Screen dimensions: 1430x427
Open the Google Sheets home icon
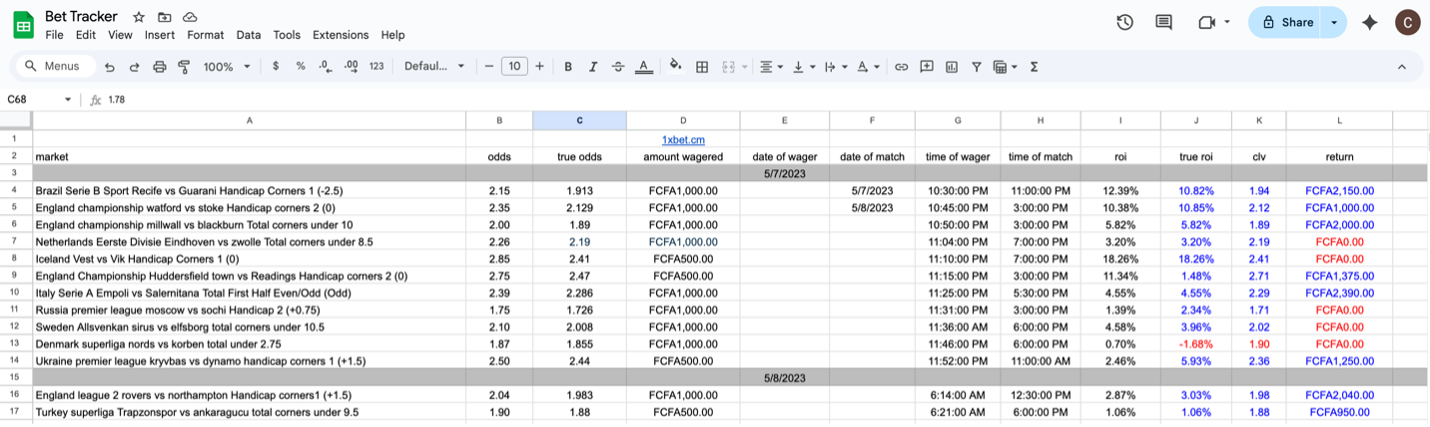coord(23,25)
